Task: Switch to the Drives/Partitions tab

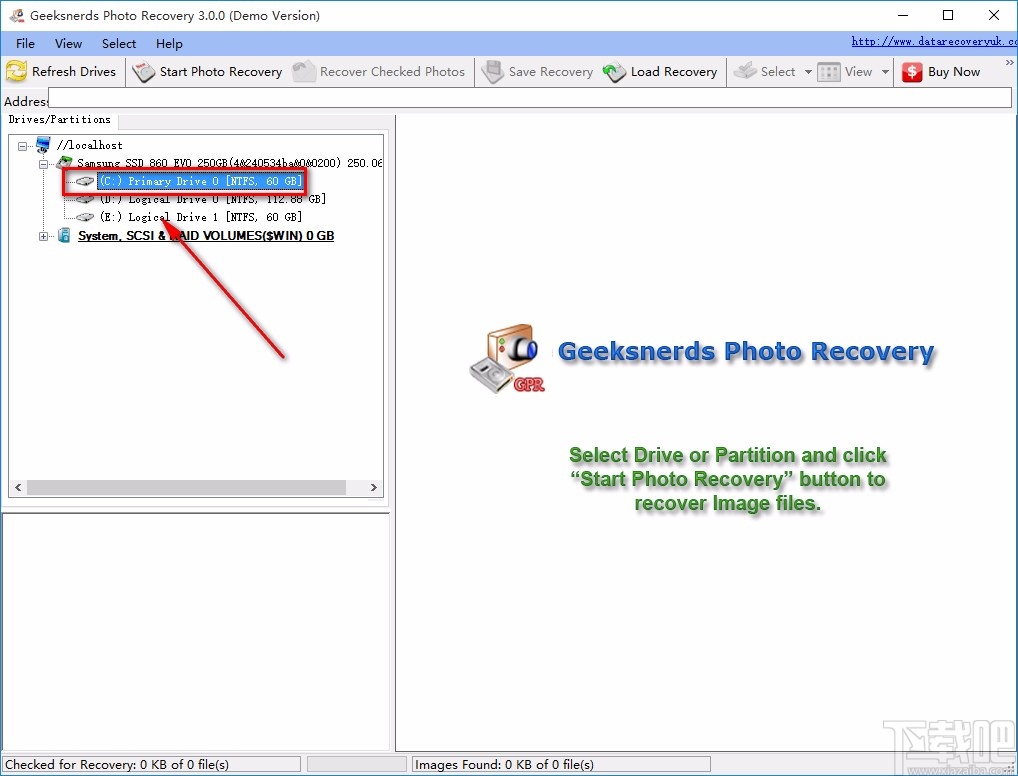Action: 60,119
